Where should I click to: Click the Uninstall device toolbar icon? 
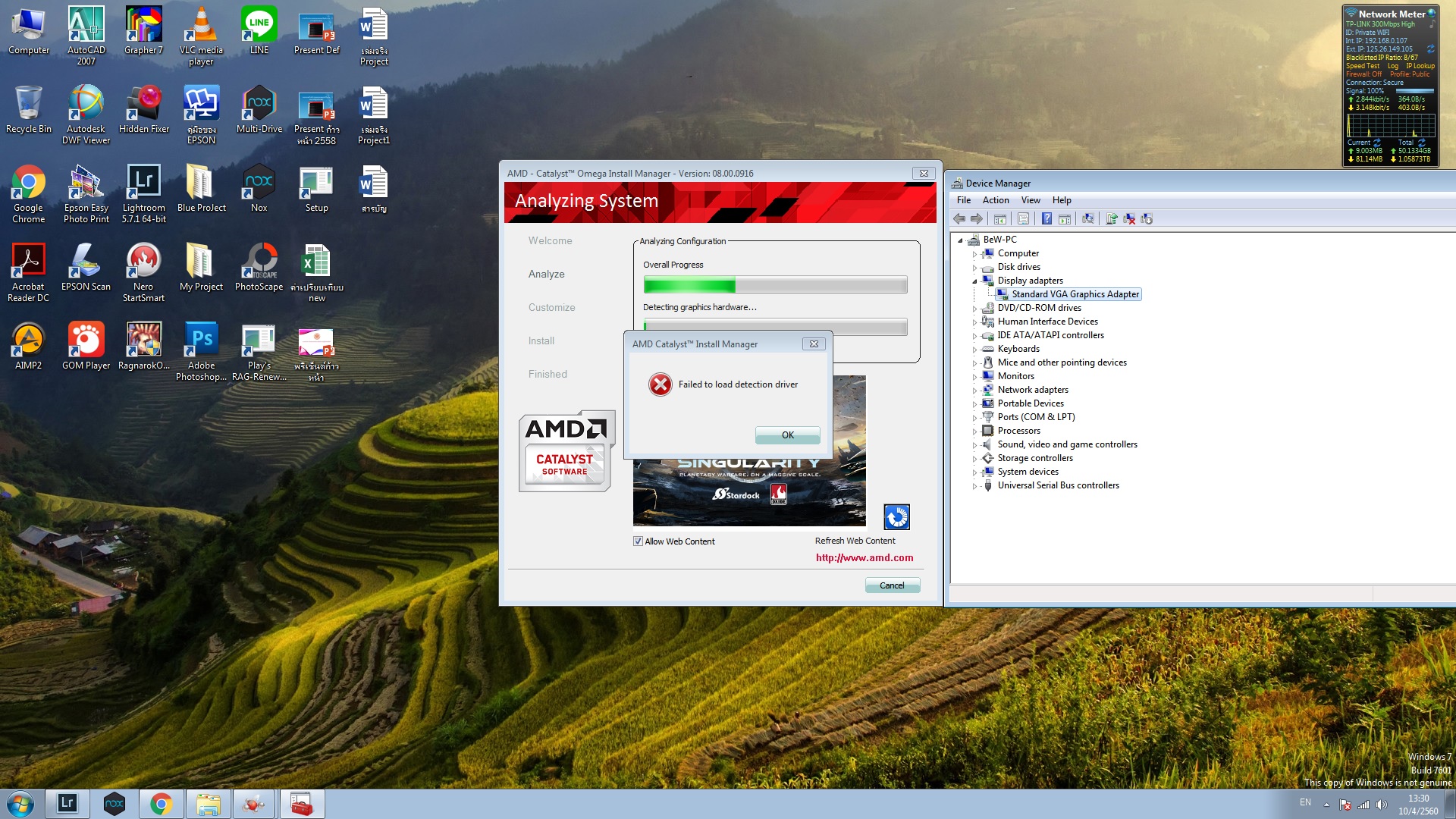pyautogui.click(x=1129, y=219)
